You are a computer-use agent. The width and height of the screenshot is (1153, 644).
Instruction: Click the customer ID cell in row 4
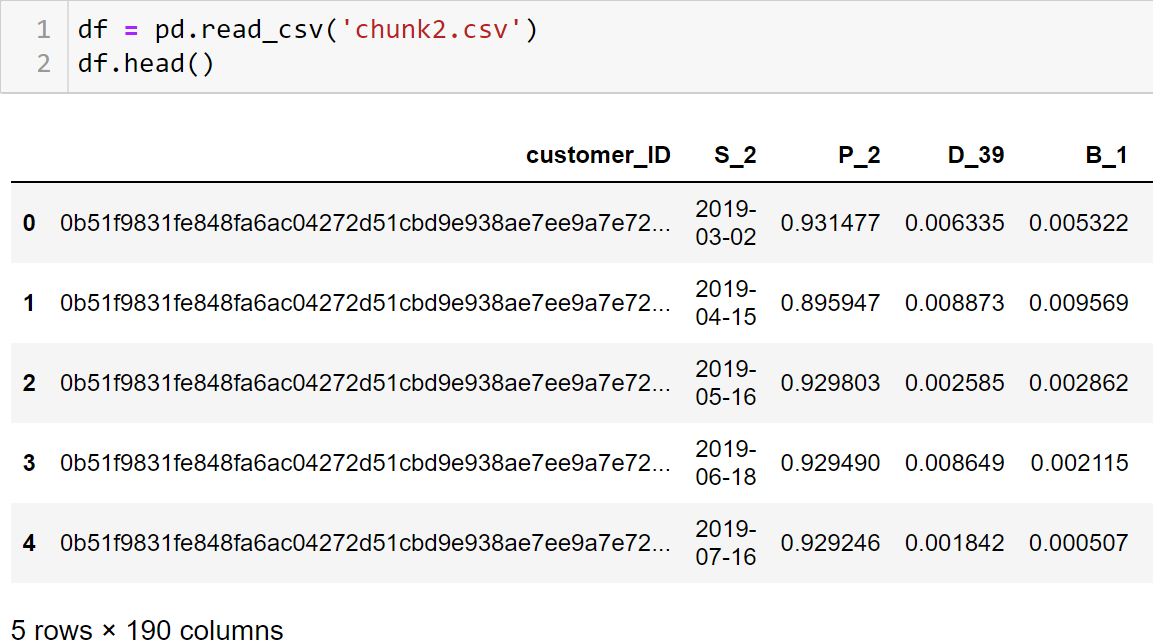(x=365, y=543)
